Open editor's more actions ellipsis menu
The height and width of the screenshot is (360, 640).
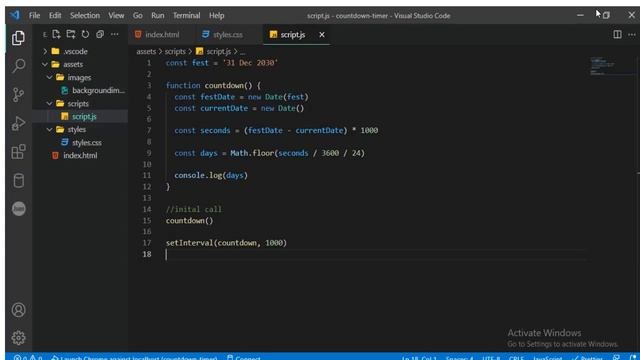click(x=632, y=35)
